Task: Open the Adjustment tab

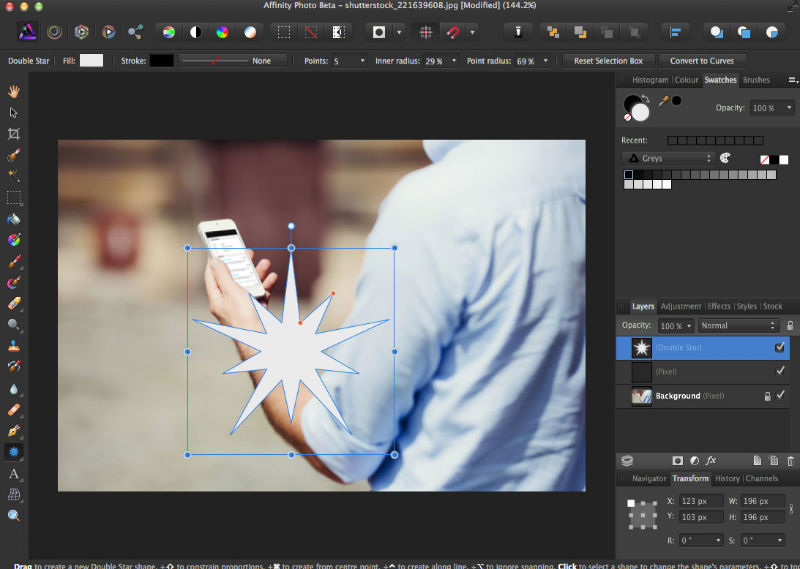Action: (x=680, y=306)
